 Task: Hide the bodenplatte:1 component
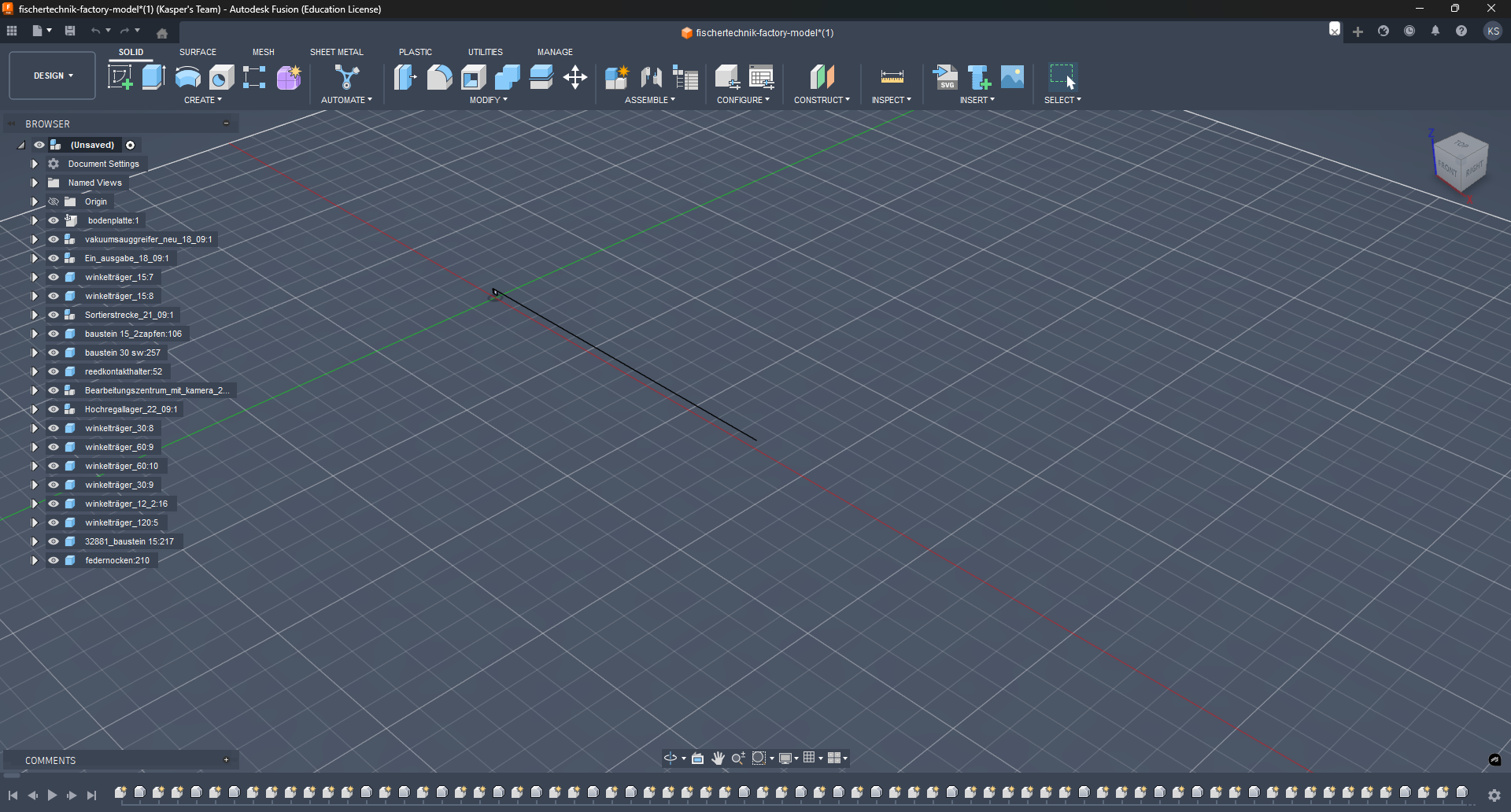coord(54,220)
